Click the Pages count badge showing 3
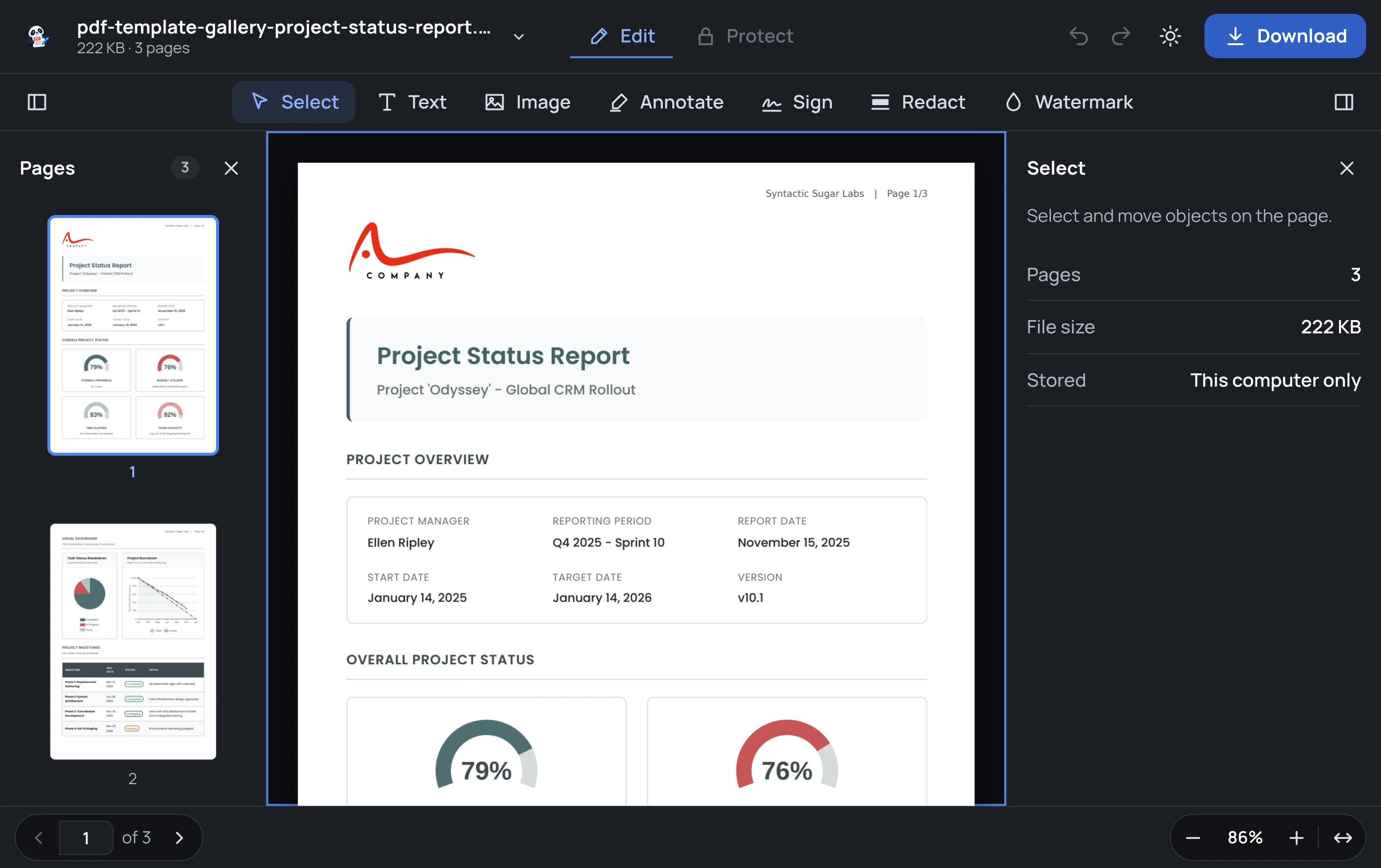 click(x=184, y=167)
